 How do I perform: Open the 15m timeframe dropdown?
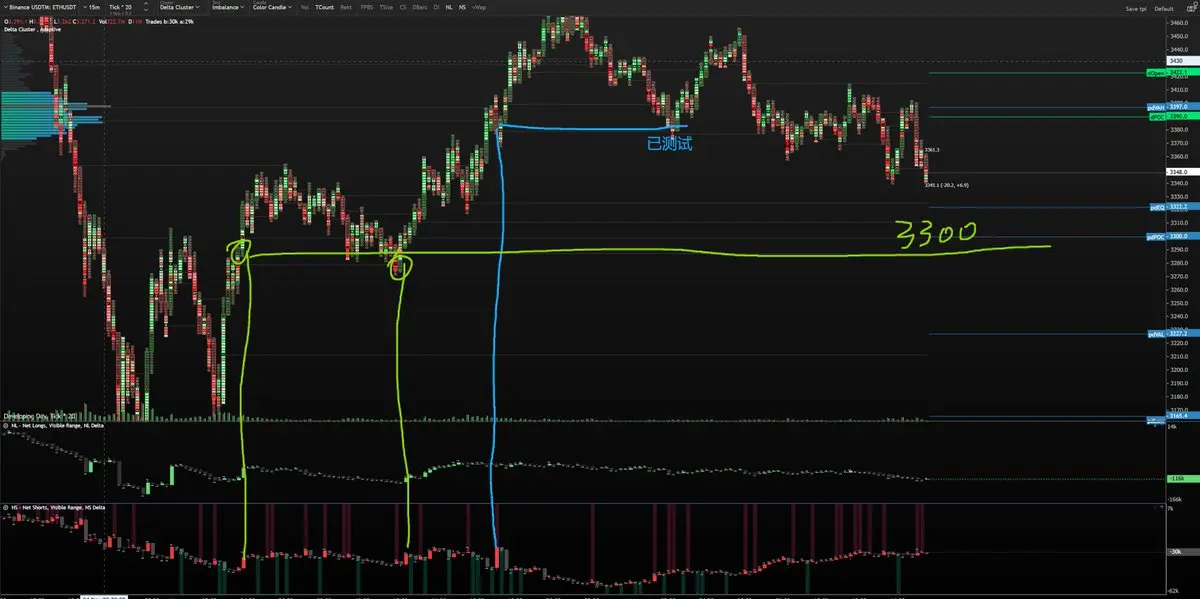(x=92, y=7)
